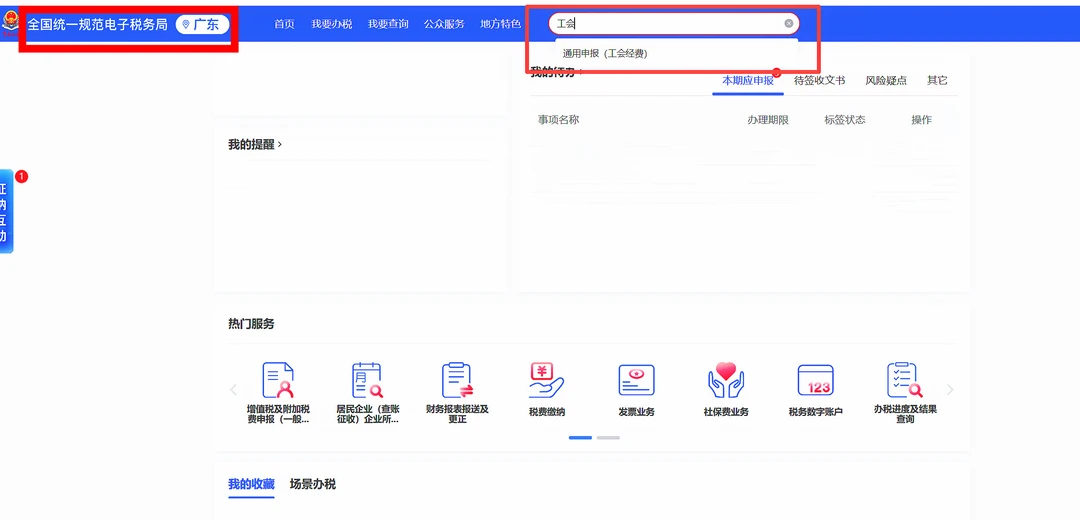Image resolution: width=1080 pixels, height=520 pixels.
Task: Open the resident enterprise income tax declaration icon
Action: [367, 380]
